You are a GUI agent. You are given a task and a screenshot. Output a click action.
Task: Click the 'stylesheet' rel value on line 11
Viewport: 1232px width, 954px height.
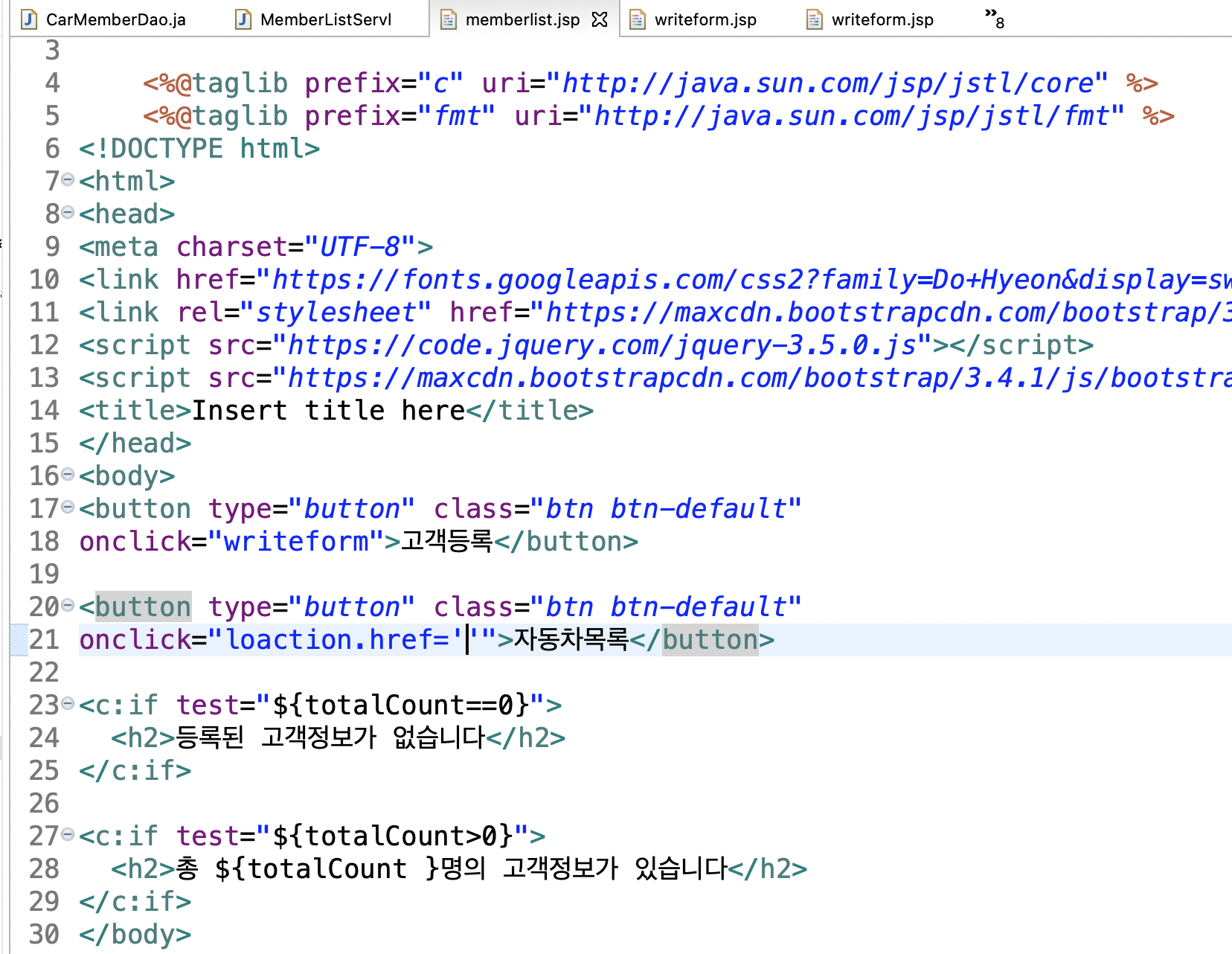click(336, 313)
